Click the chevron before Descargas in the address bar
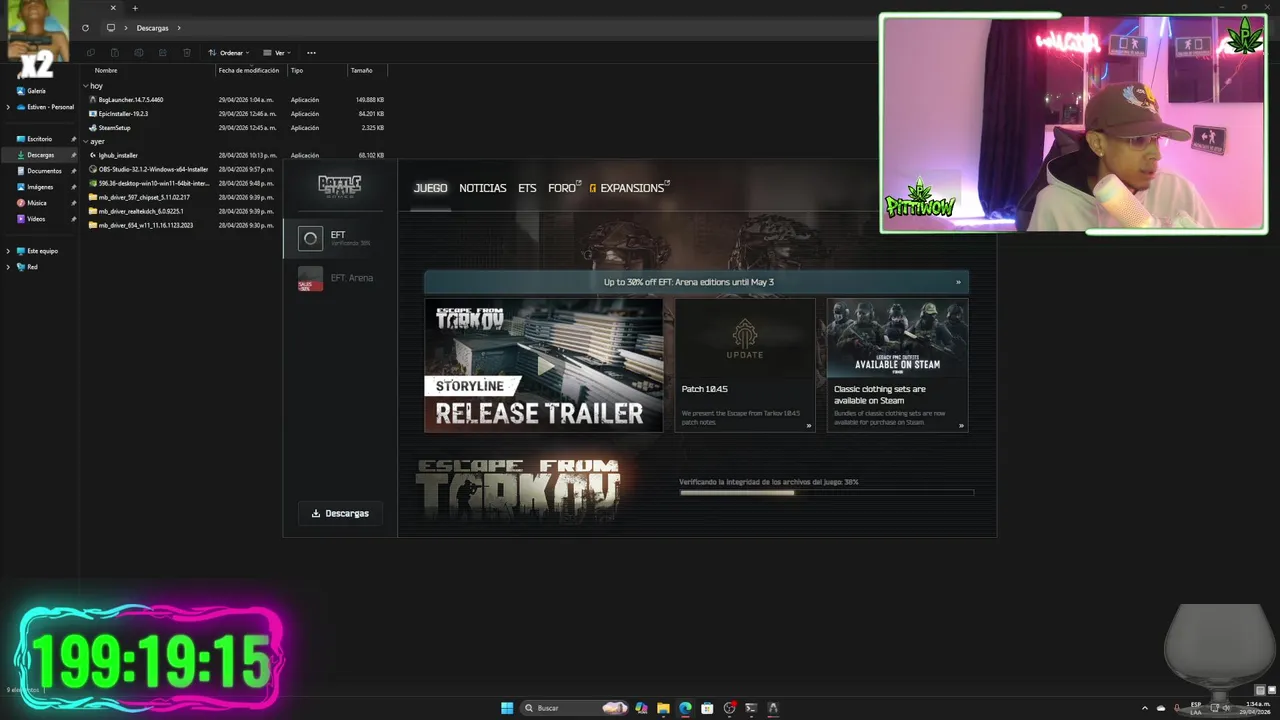 click(x=127, y=28)
